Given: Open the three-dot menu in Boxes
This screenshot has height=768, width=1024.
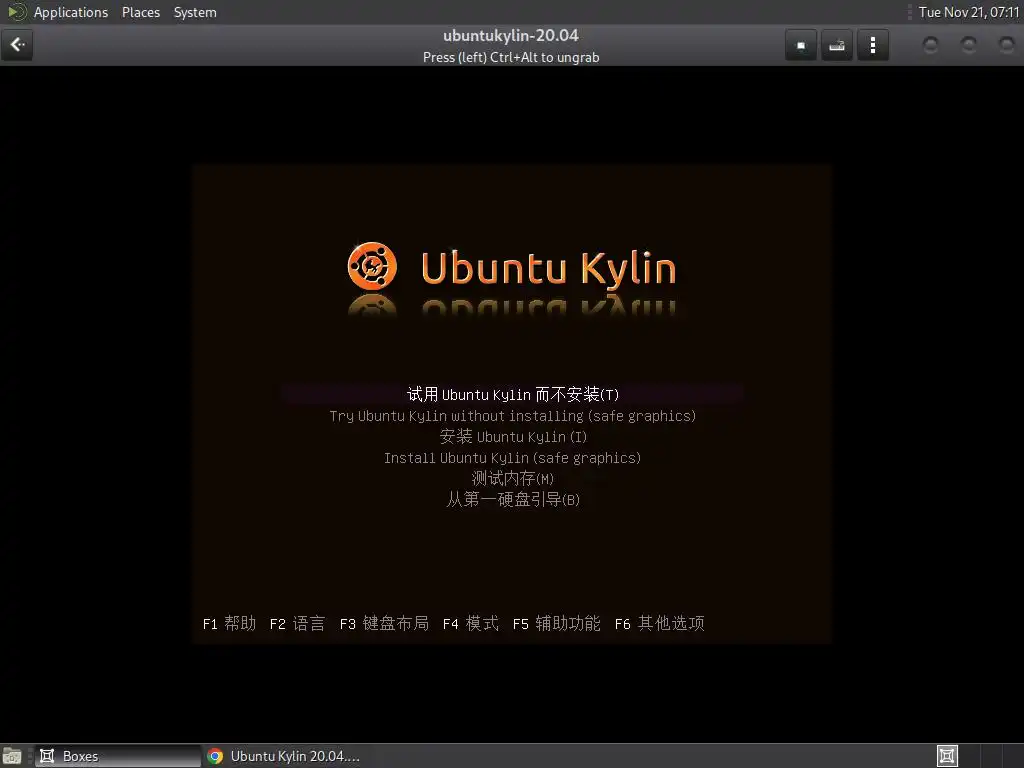Looking at the screenshot, I should (x=872, y=45).
